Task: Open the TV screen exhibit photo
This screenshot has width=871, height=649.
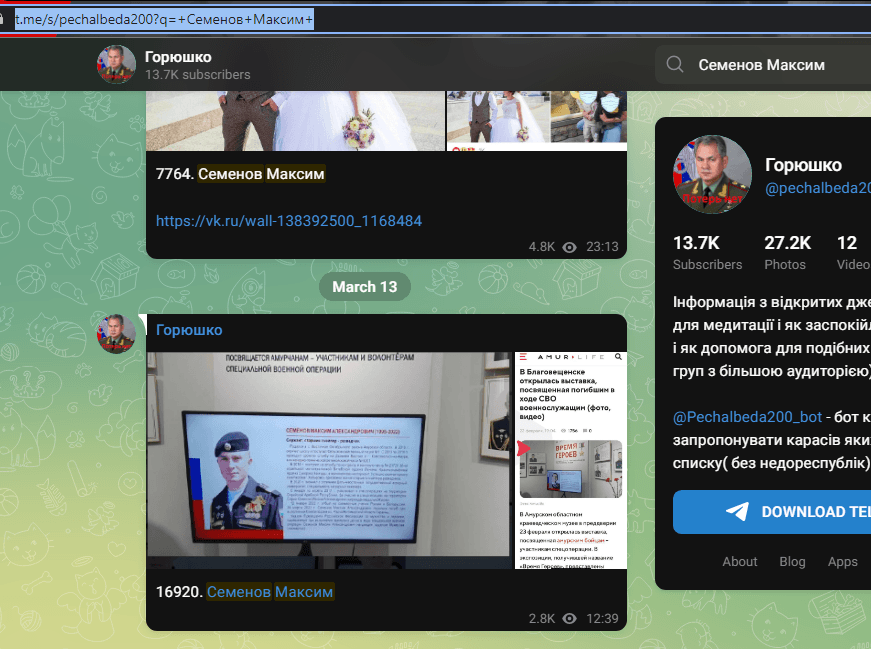Action: [329, 460]
